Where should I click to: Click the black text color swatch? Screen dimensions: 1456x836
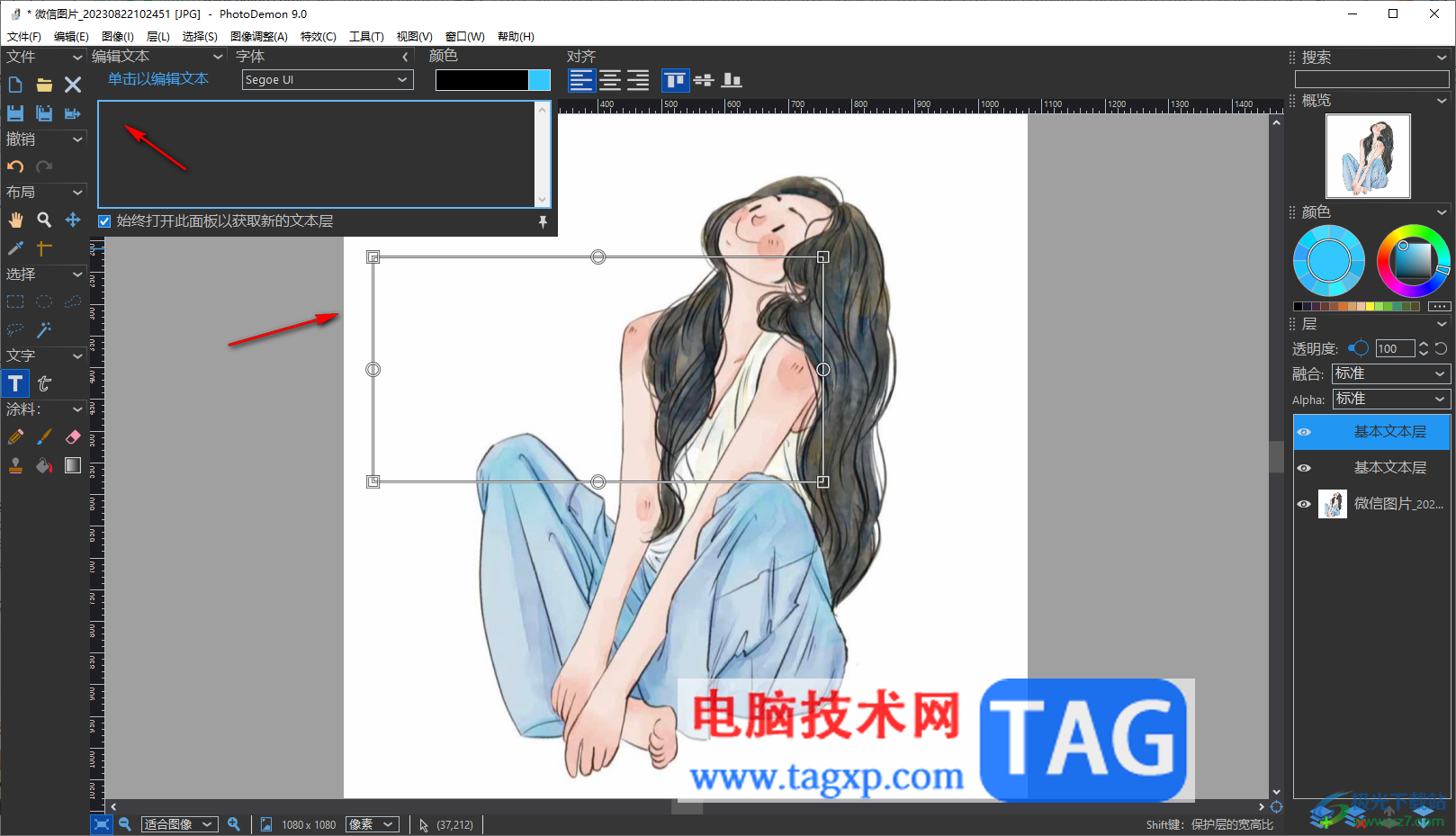(x=481, y=80)
